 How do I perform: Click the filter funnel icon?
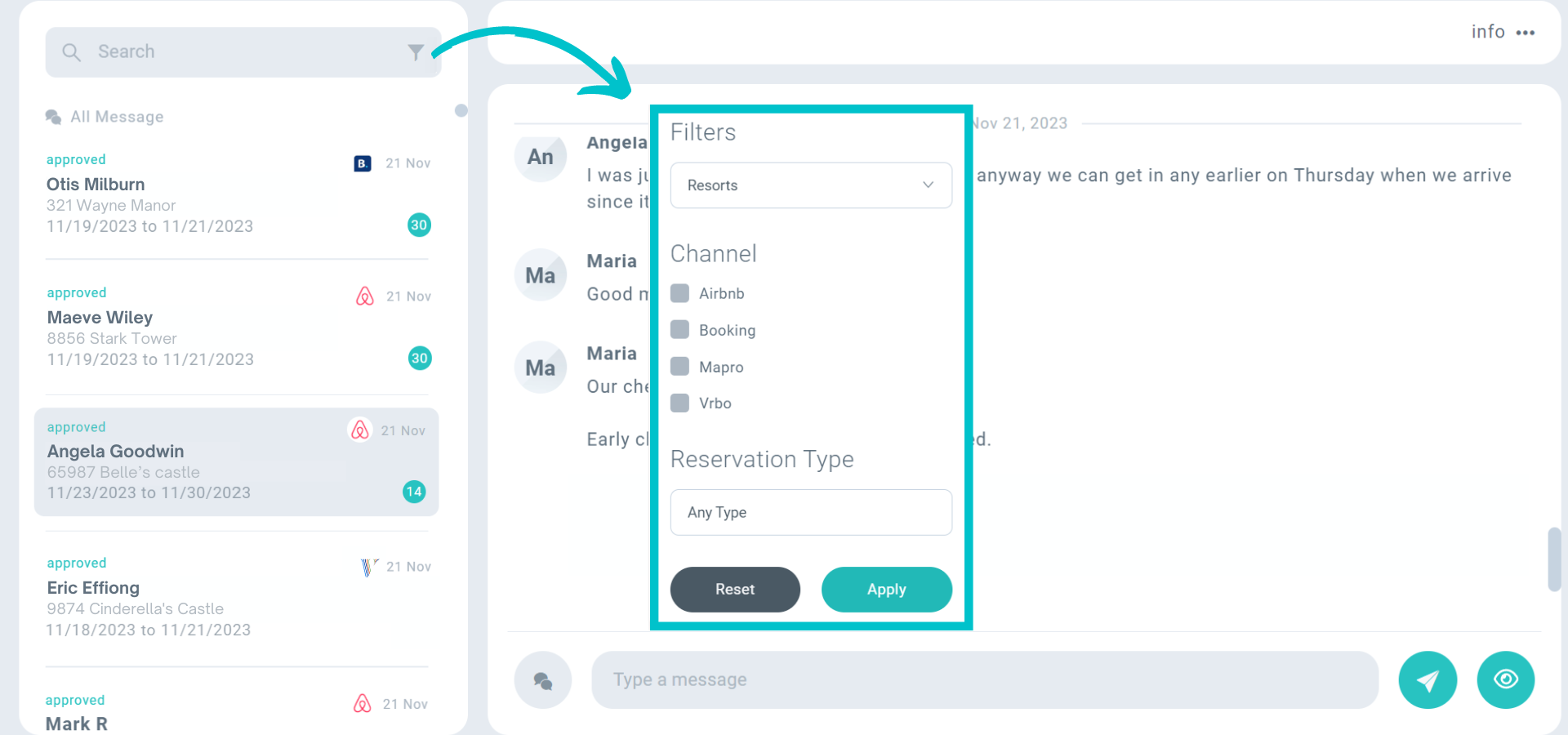click(x=416, y=52)
